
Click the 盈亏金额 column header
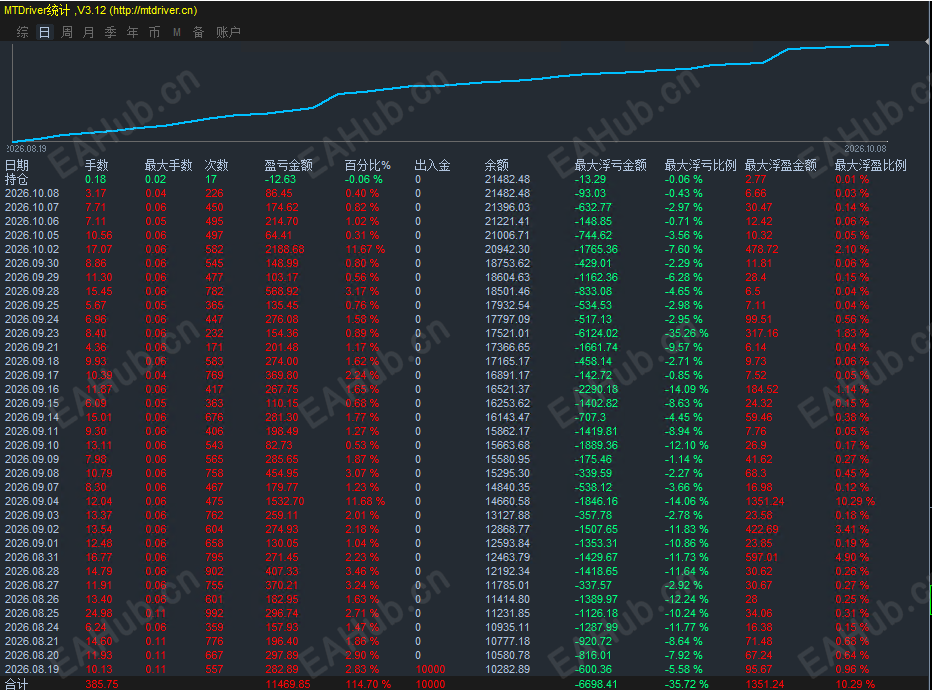(x=288, y=165)
